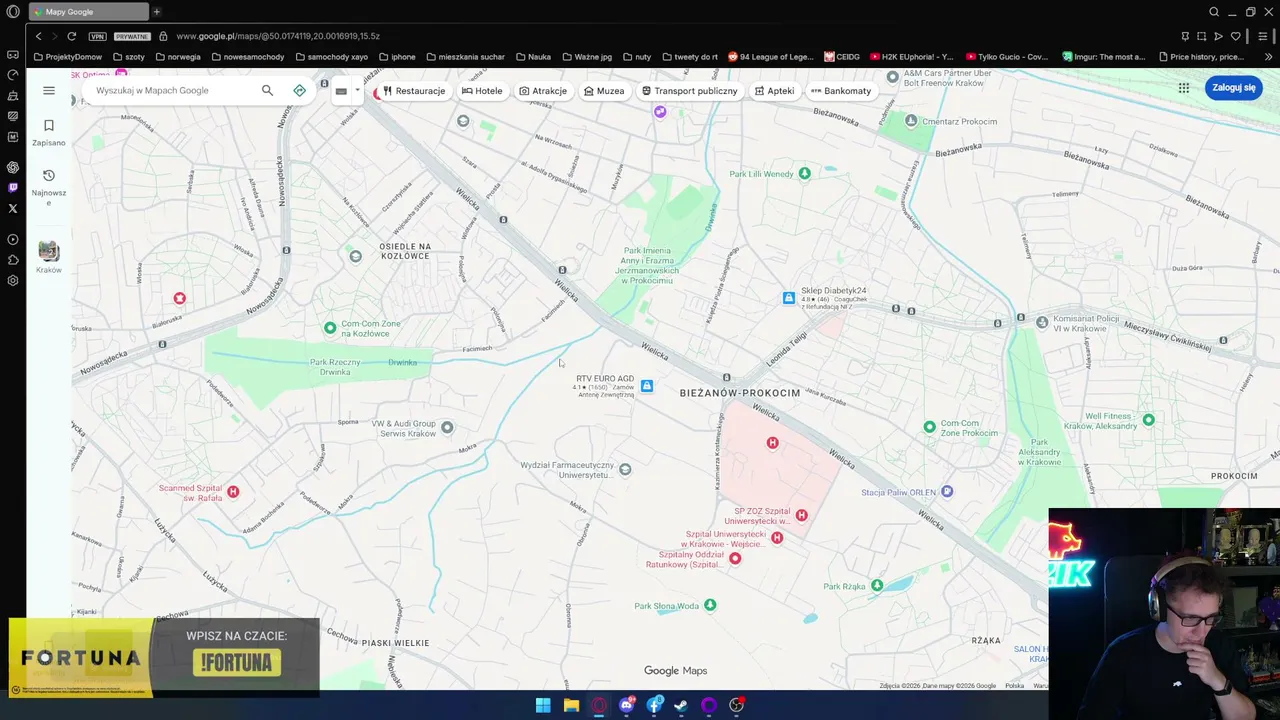Open the Opera main menu logo

pos(13,12)
